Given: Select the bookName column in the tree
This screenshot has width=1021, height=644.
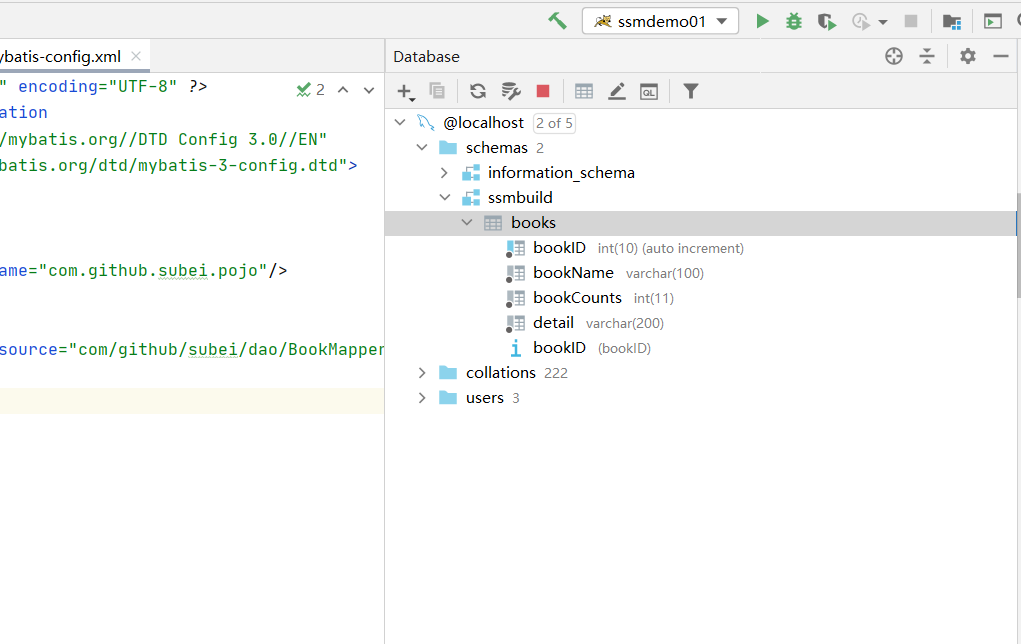Looking at the screenshot, I should [x=573, y=273].
